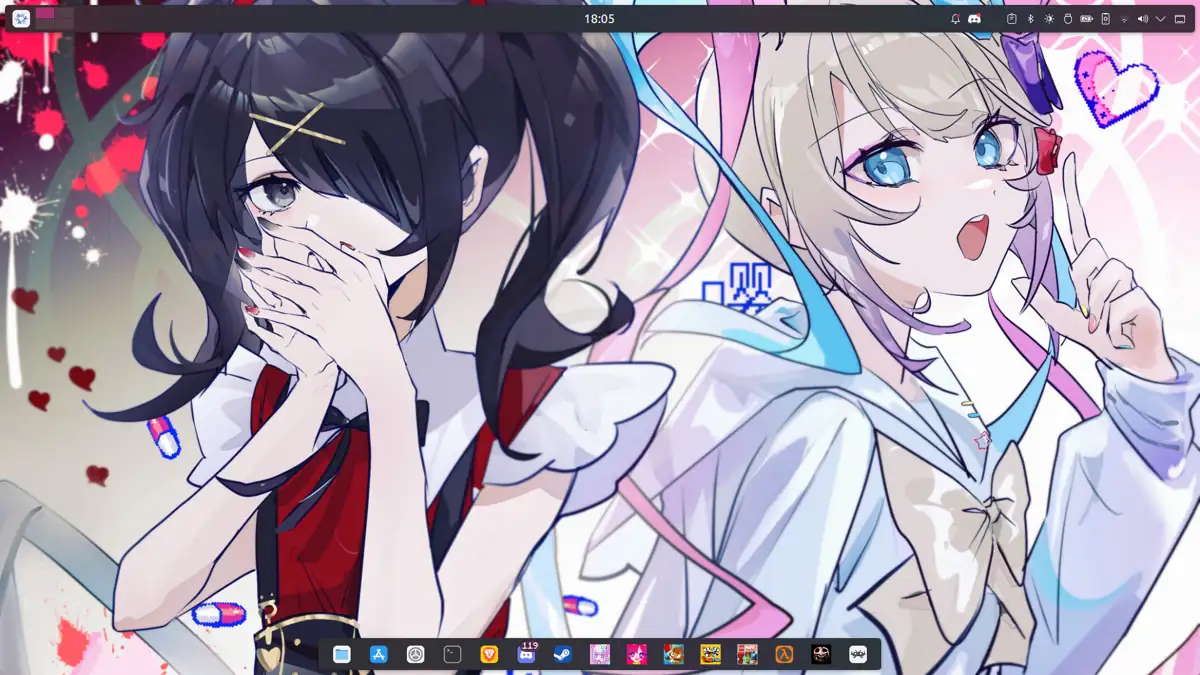Expand hidden system tray icons arrow
This screenshot has height=675, width=1200.
coord(1161,19)
